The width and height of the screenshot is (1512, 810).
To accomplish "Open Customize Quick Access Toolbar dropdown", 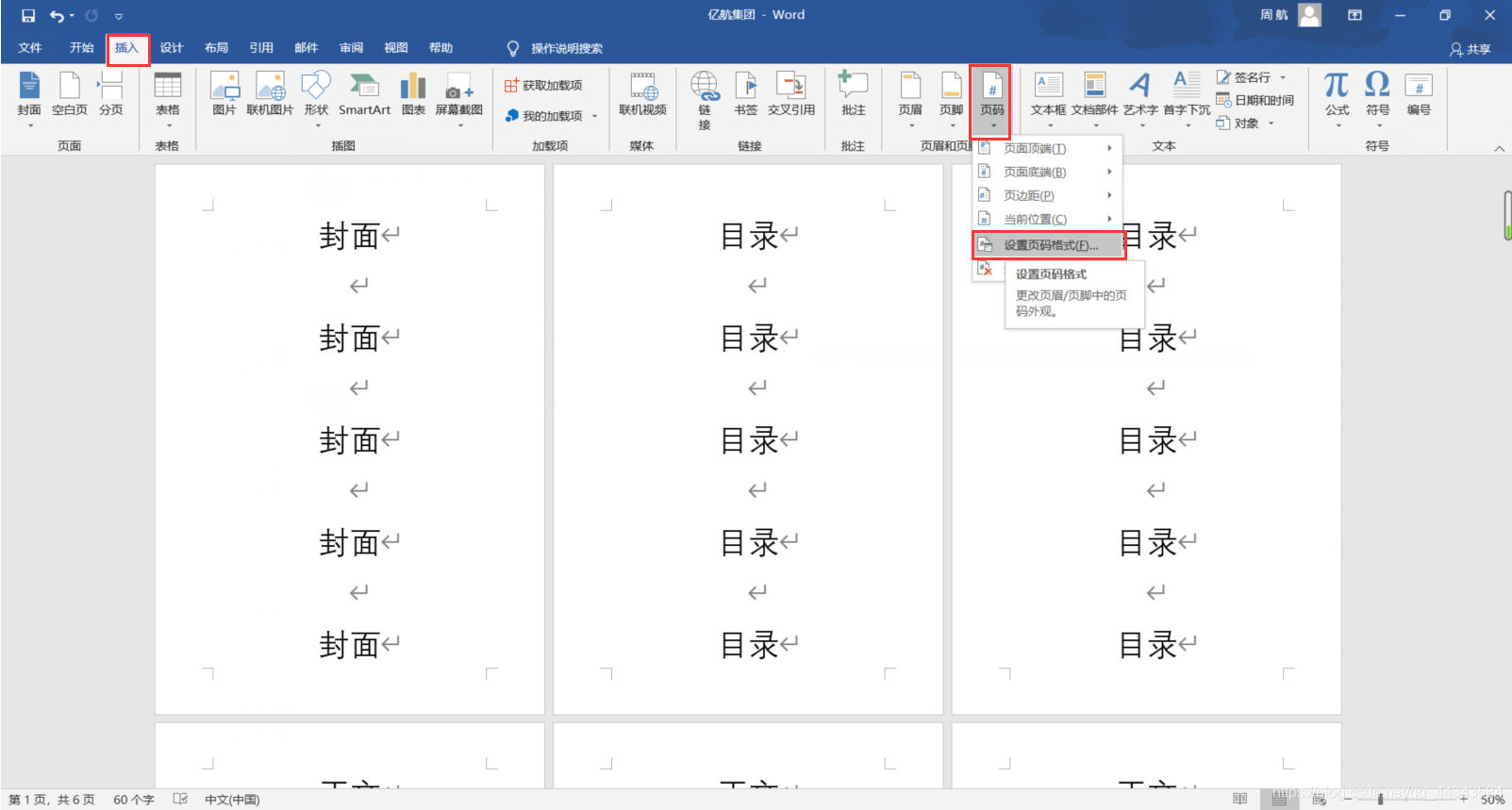I will click(119, 16).
